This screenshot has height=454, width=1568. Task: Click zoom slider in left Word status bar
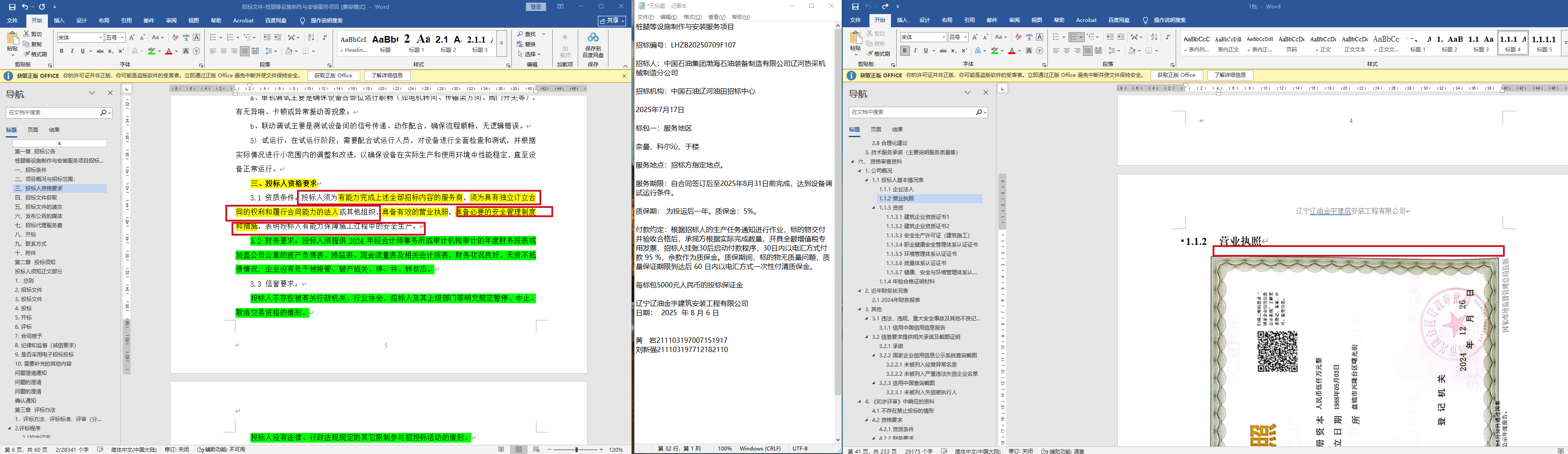tap(576, 450)
